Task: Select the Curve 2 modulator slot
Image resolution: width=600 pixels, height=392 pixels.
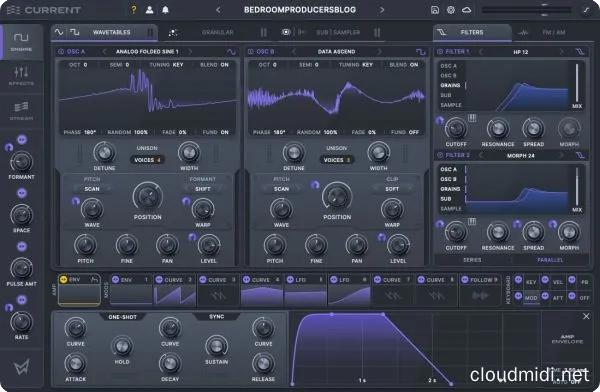Action: (174, 290)
